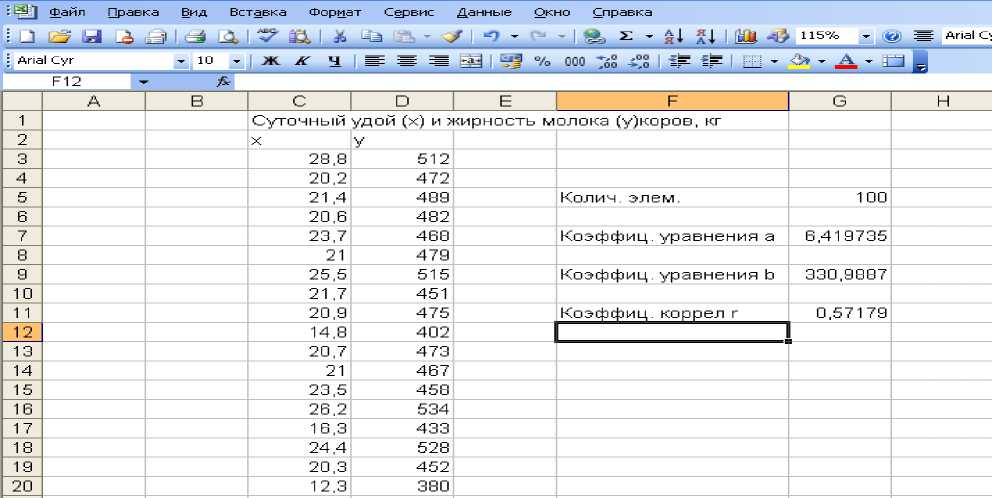This screenshot has height=498, width=992.
Task: Open the 115% zoom dropdown
Action: coord(866,36)
